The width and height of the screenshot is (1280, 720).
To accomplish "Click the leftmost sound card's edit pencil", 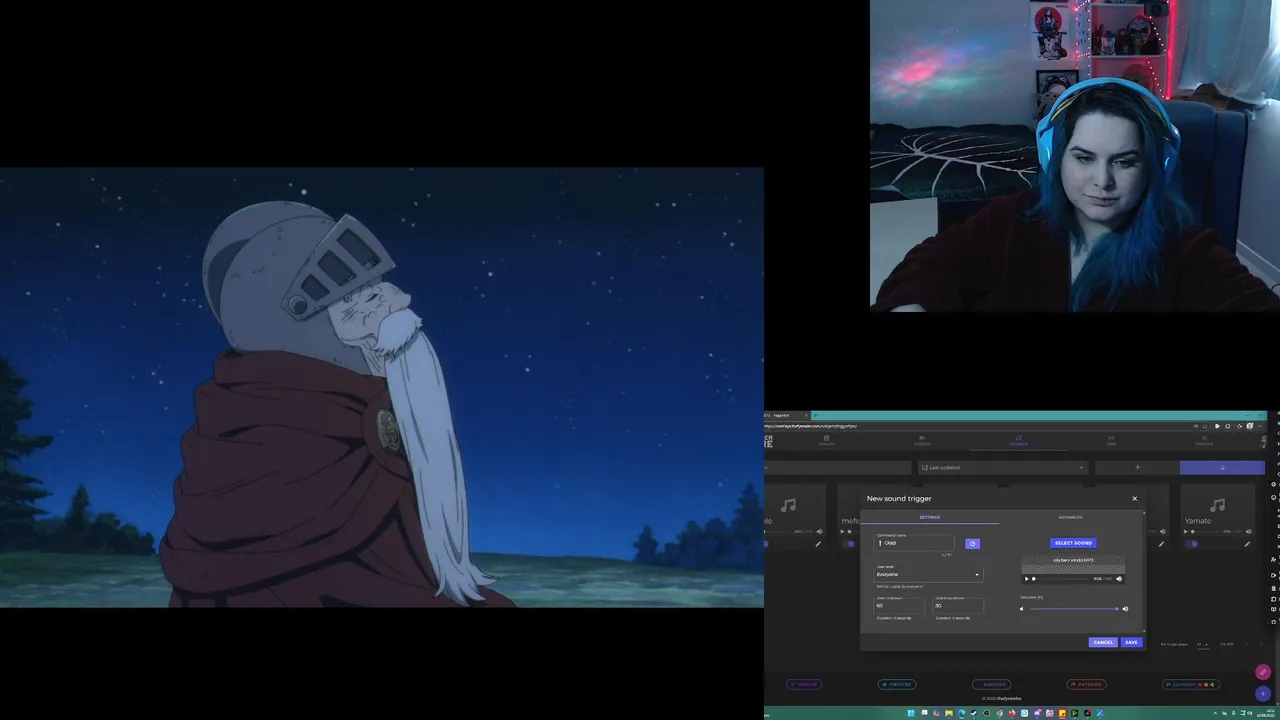I will (x=818, y=544).
